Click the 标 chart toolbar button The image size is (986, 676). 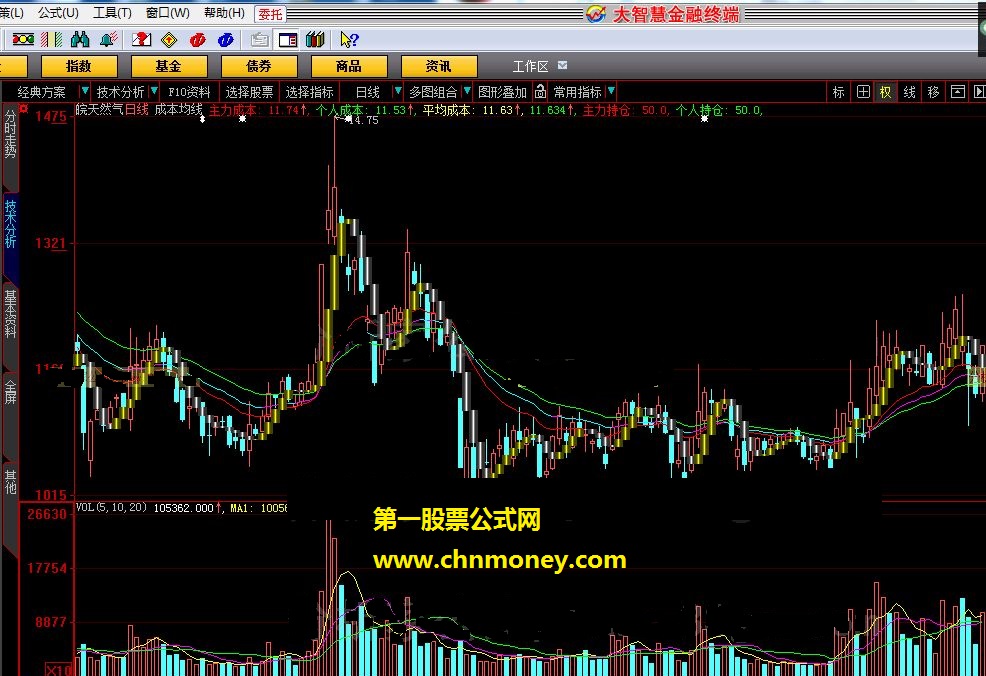[838, 92]
